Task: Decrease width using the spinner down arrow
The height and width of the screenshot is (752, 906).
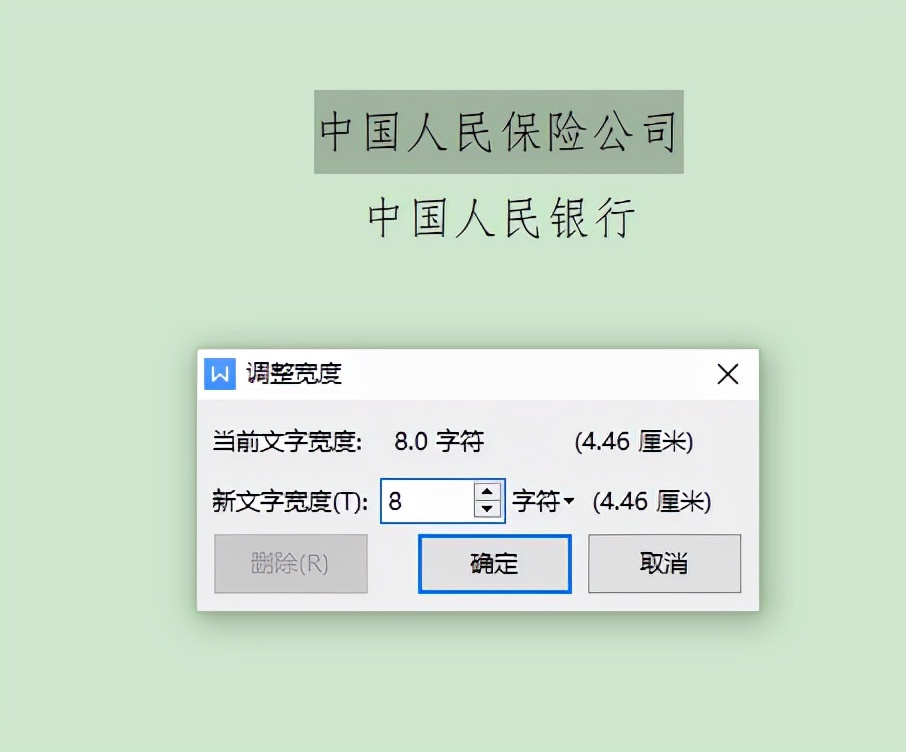Action: click(487, 509)
